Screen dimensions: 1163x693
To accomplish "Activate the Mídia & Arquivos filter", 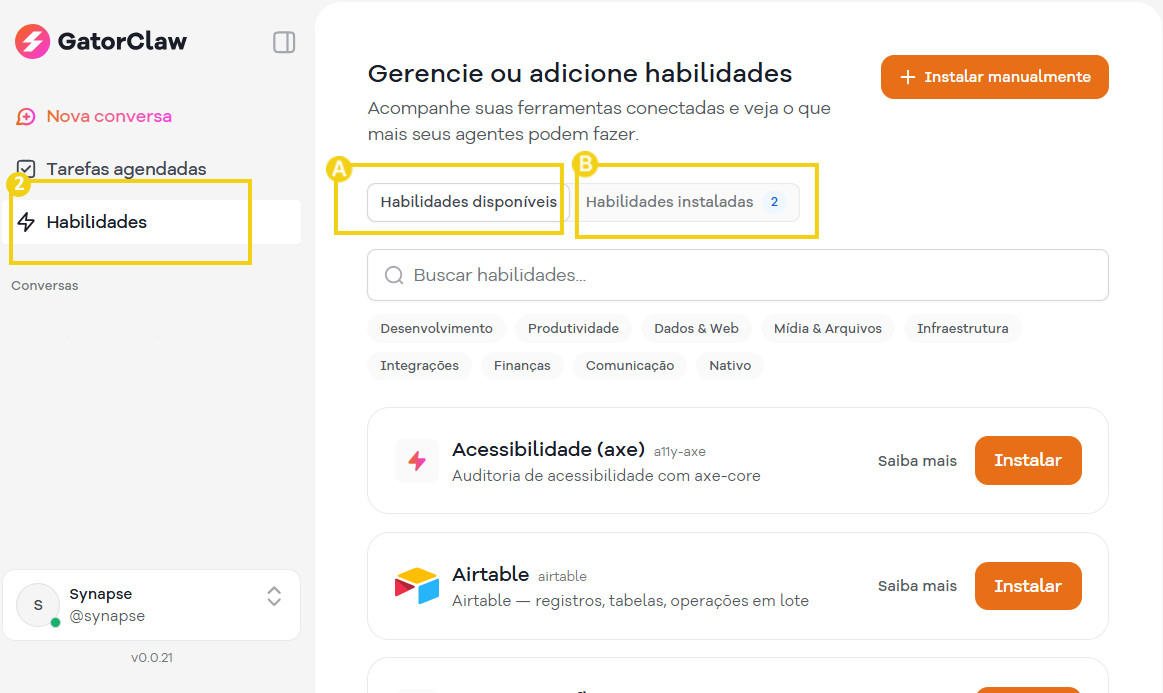I will (x=827, y=327).
